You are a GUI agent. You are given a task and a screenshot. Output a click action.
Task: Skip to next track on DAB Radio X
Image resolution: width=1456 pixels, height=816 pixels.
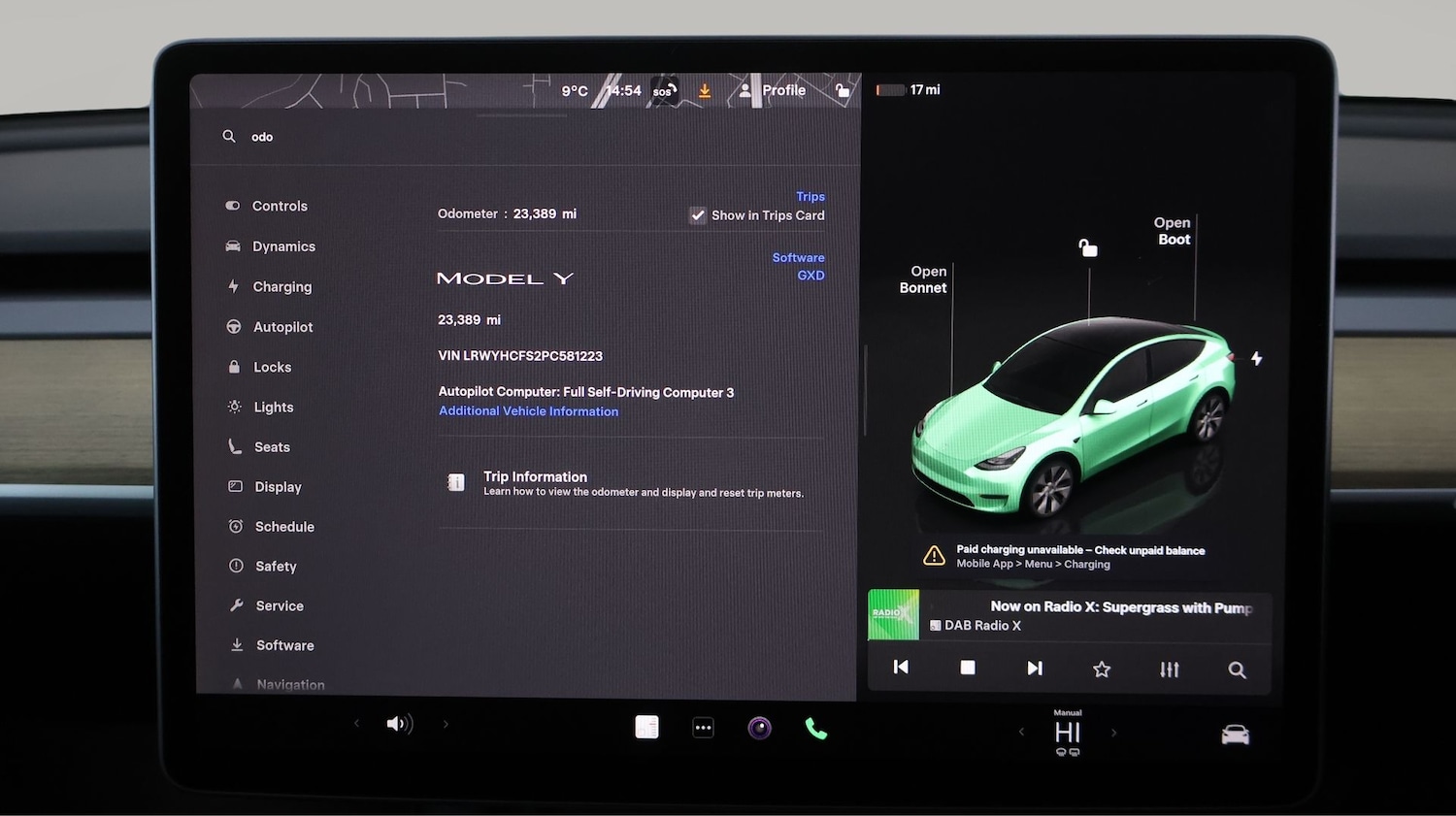click(1034, 668)
